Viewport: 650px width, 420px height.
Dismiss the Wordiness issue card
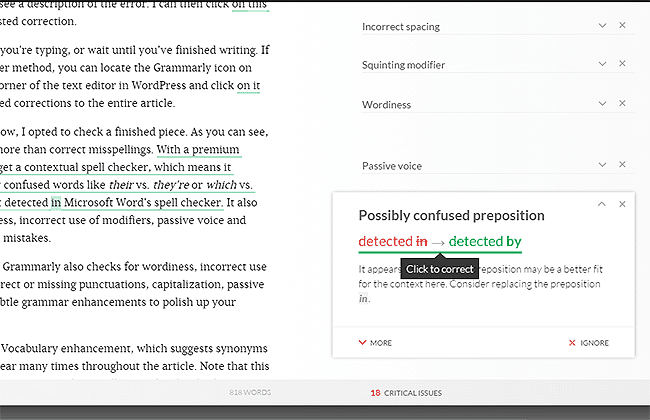point(622,103)
